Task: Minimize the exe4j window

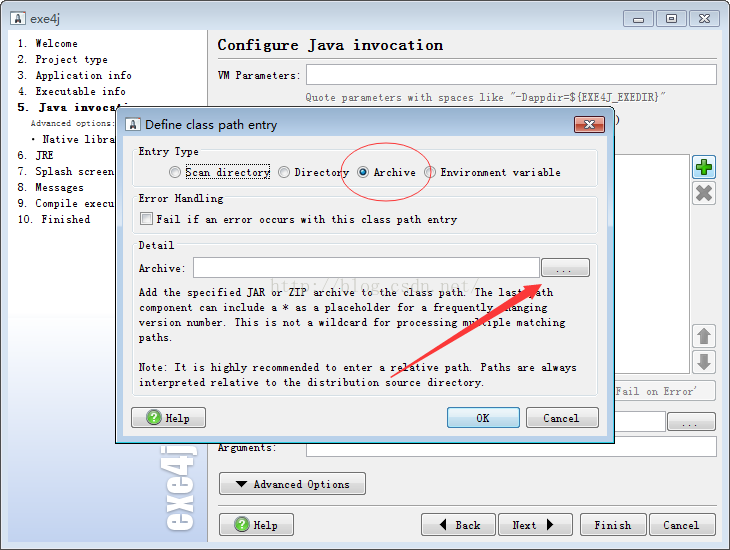Action: [x=638, y=19]
